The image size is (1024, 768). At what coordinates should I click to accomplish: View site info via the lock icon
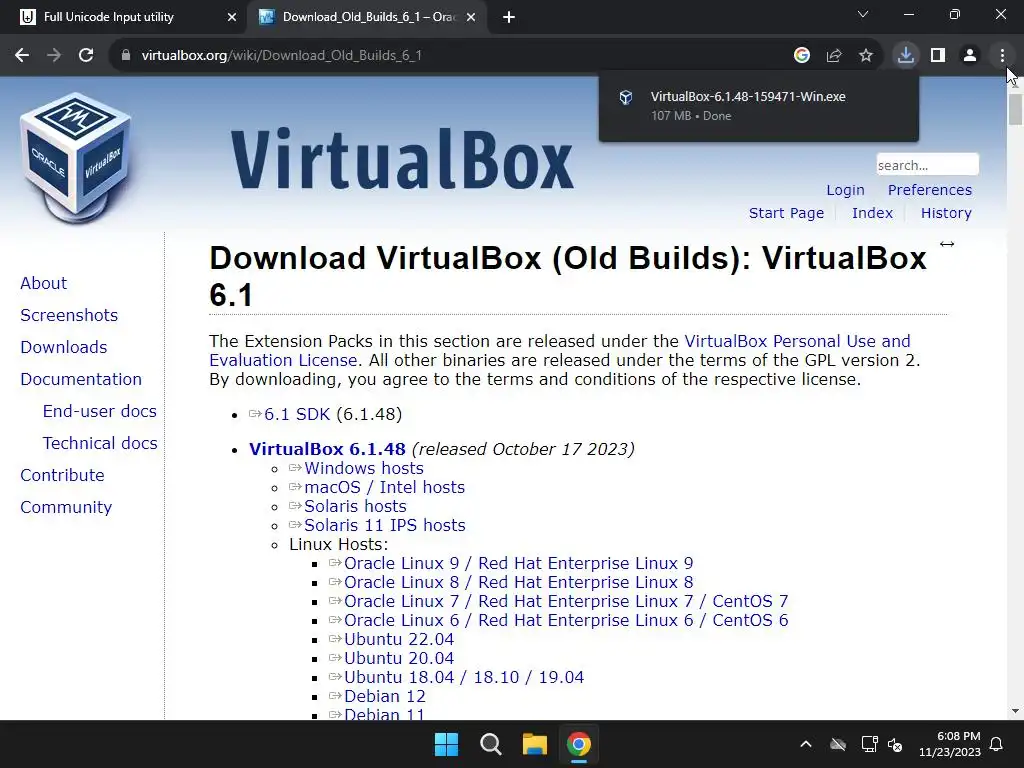point(126,56)
